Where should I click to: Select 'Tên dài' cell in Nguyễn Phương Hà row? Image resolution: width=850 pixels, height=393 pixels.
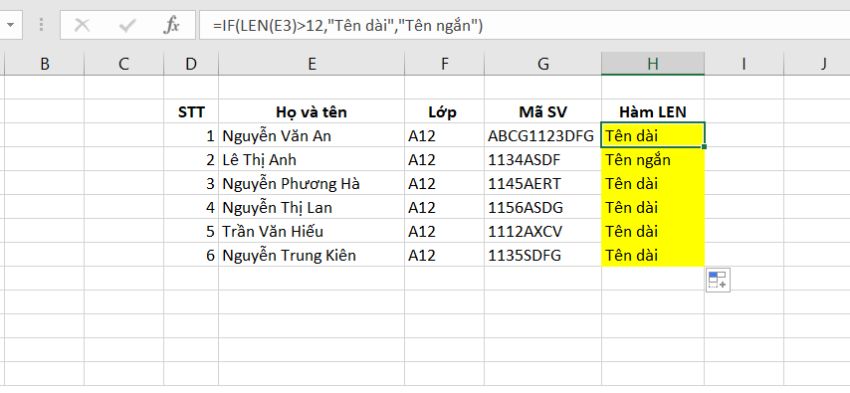(x=653, y=183)
